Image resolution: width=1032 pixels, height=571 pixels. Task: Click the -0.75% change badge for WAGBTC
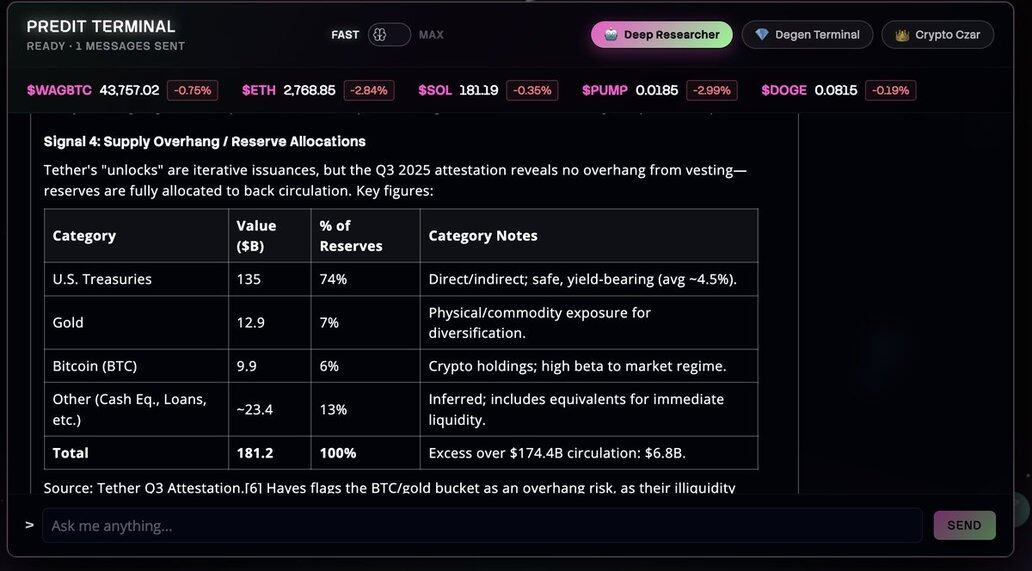click(192, 90)
